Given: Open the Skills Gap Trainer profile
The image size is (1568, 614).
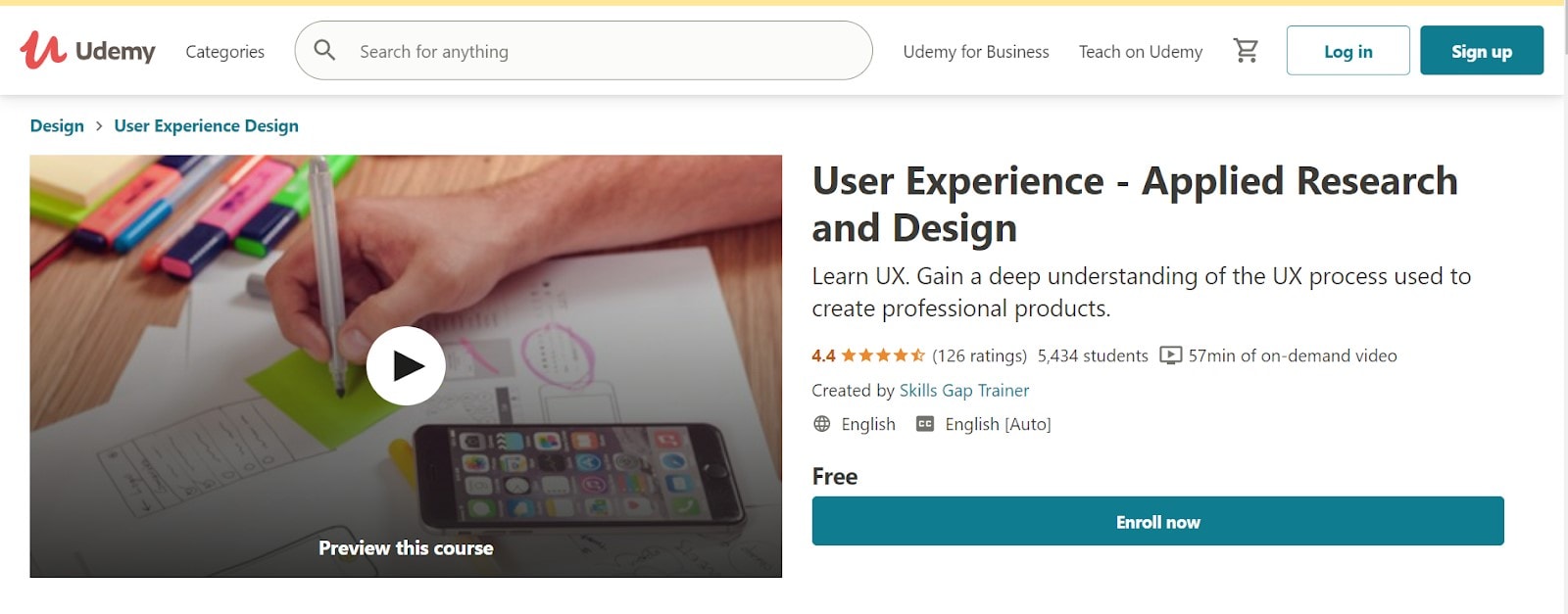Looking at the screenshot, I should tap(963, 391).
